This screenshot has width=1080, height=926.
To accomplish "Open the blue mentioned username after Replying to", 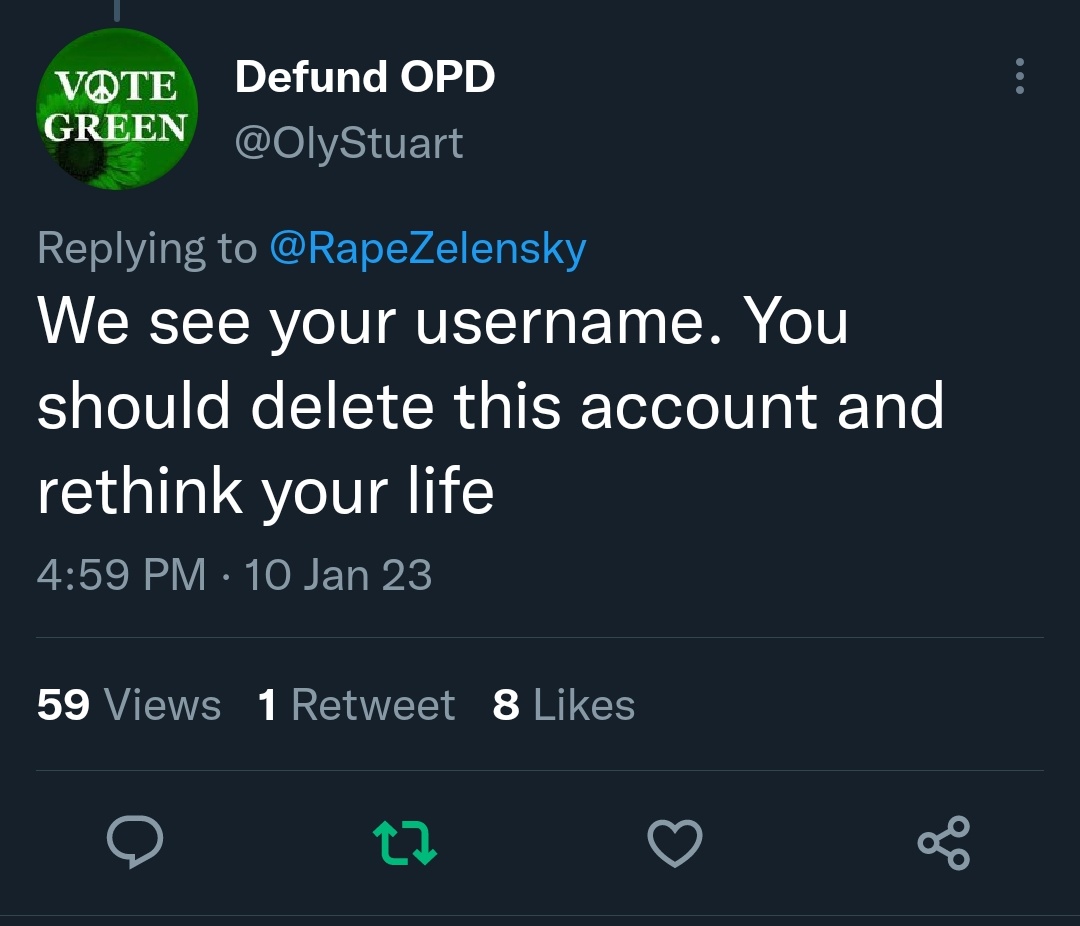I will click(x=427, y=248).
